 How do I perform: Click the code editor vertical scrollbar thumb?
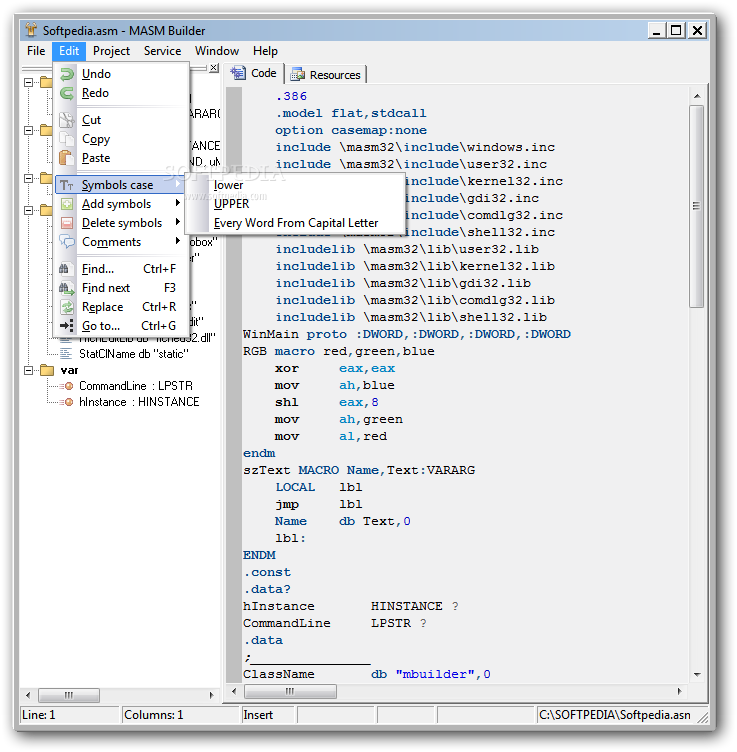point(696,206)
